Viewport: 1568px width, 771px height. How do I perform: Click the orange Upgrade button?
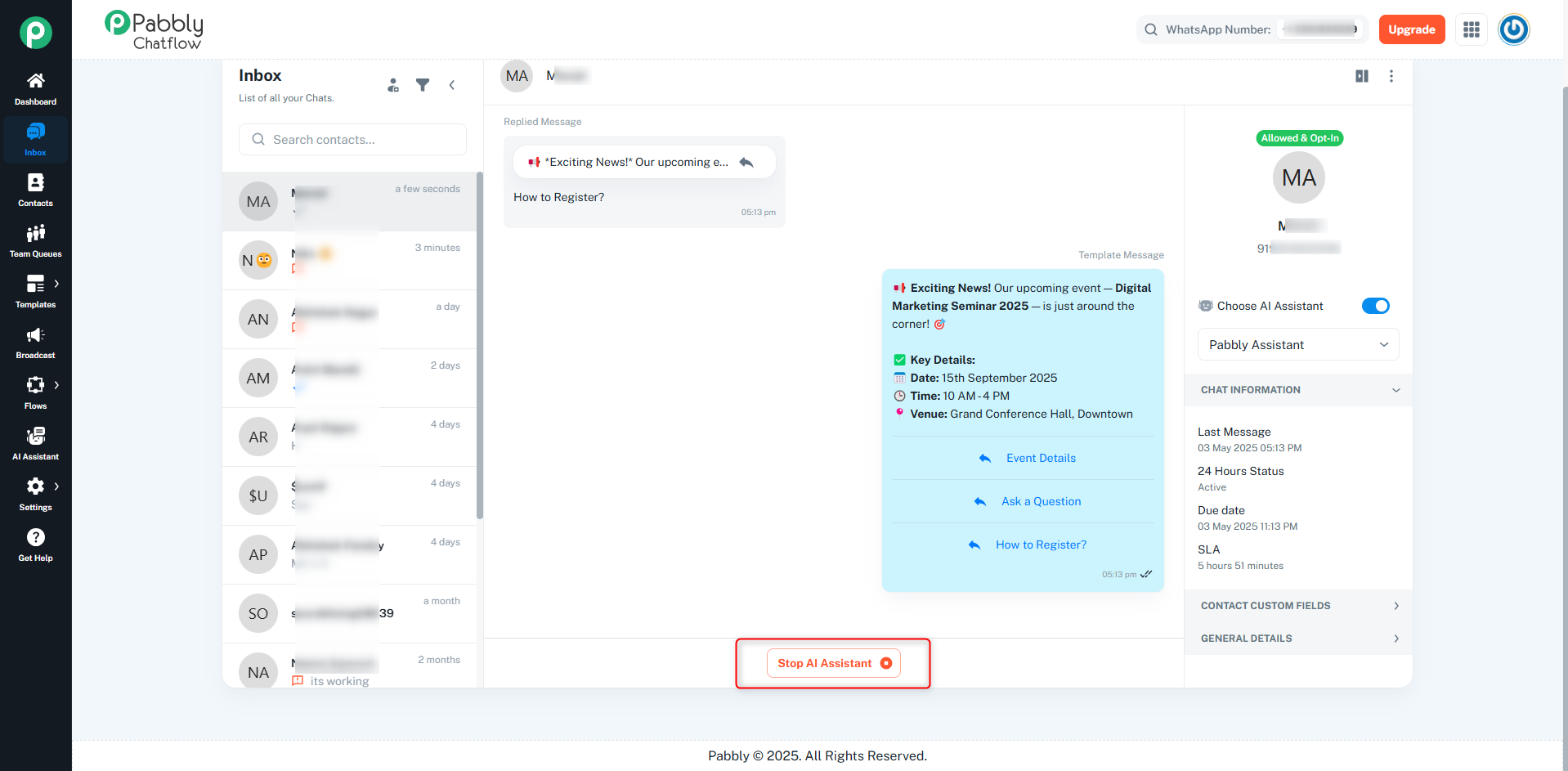[x=1412, y=29]
